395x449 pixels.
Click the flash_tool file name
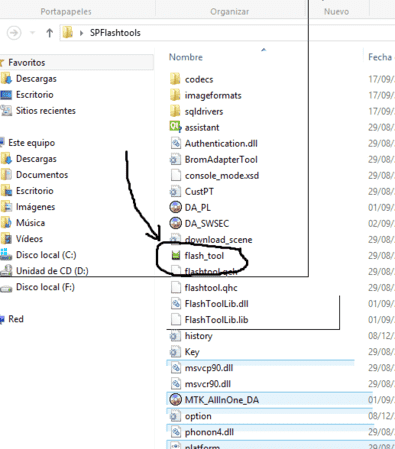204,256
